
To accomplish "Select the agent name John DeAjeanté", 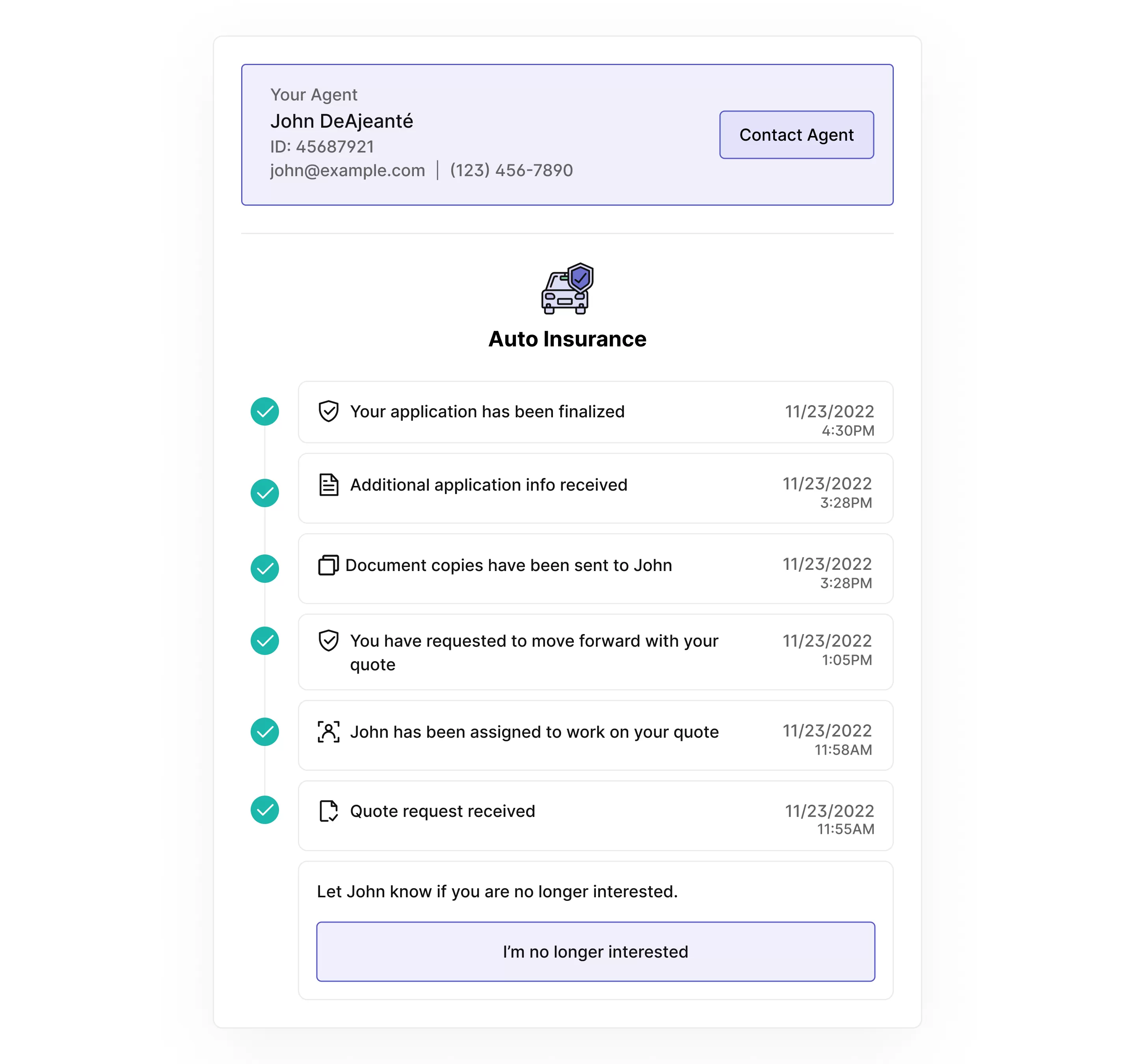I will [x=341, y=121].
